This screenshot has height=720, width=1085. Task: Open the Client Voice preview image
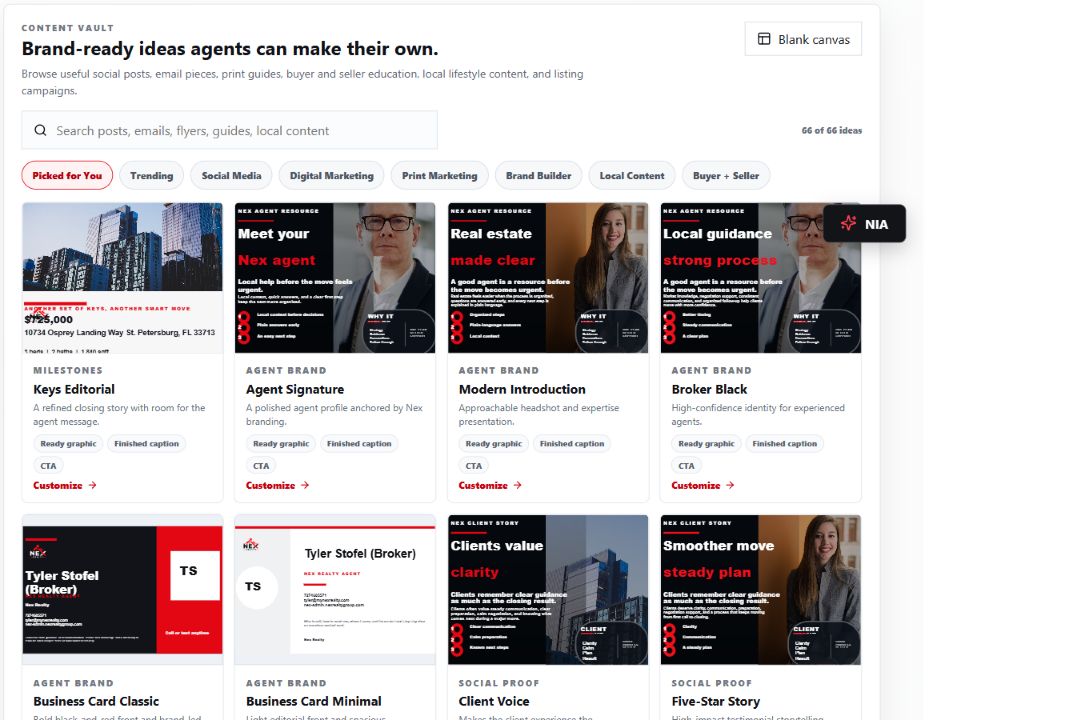tap(548, 590)
